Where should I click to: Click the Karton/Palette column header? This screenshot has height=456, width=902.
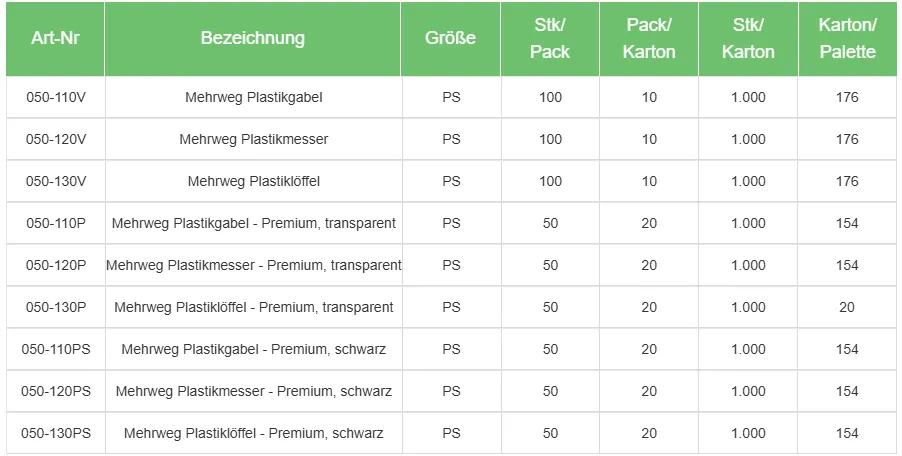coord(847,40)
